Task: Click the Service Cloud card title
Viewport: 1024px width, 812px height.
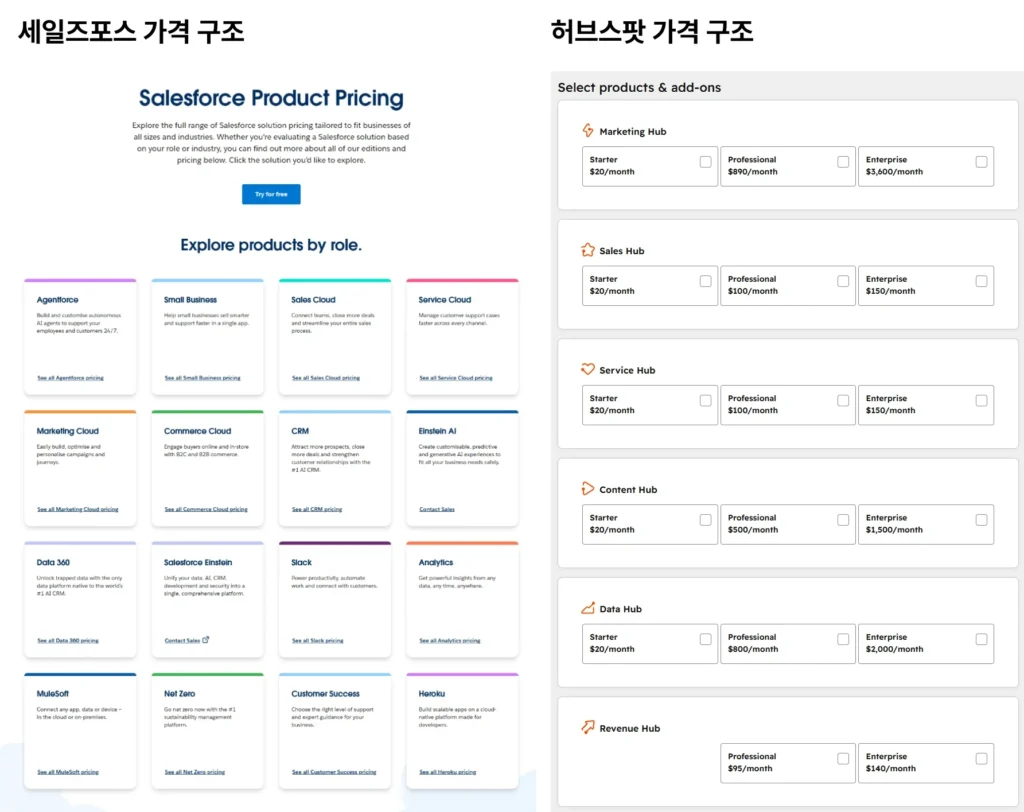Action: click(445, 299)
